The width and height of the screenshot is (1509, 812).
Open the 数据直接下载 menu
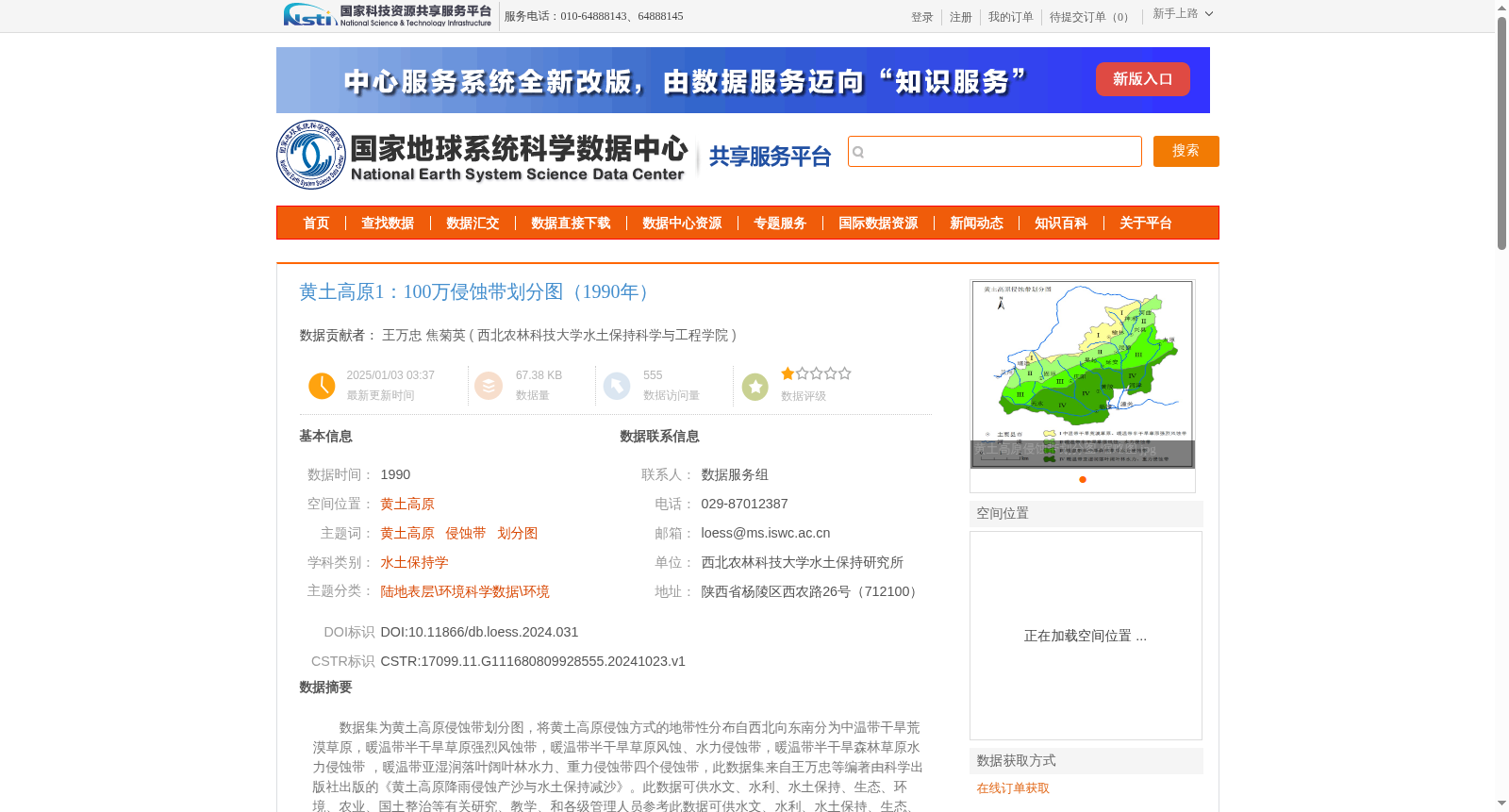click(x=571, y=224)
